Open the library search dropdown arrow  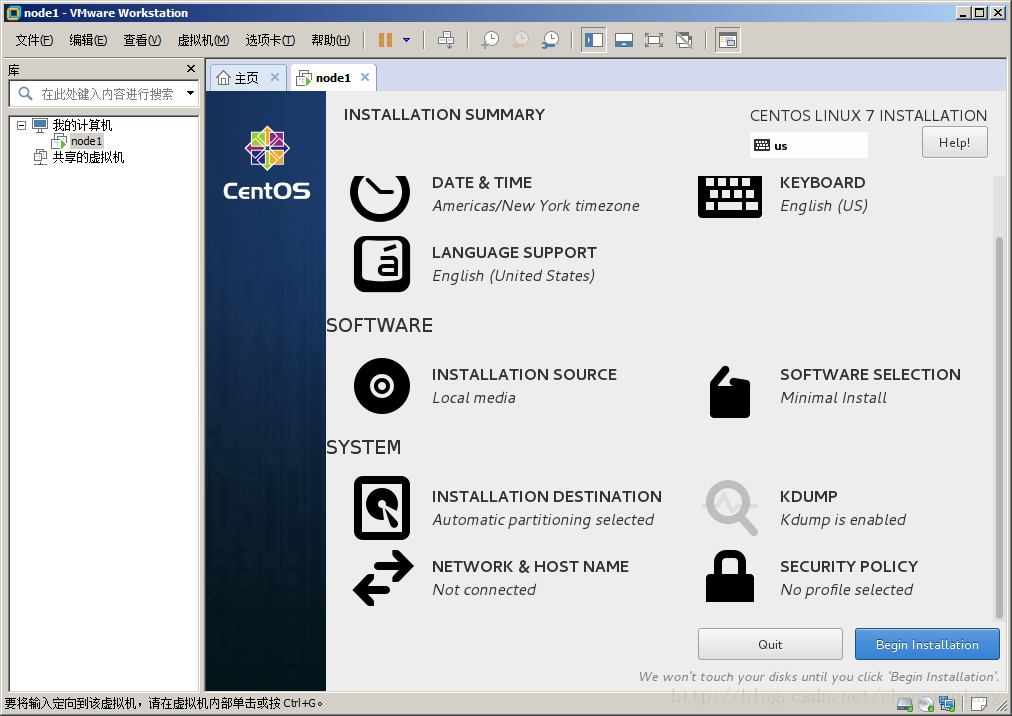click(x=190, y=93)
